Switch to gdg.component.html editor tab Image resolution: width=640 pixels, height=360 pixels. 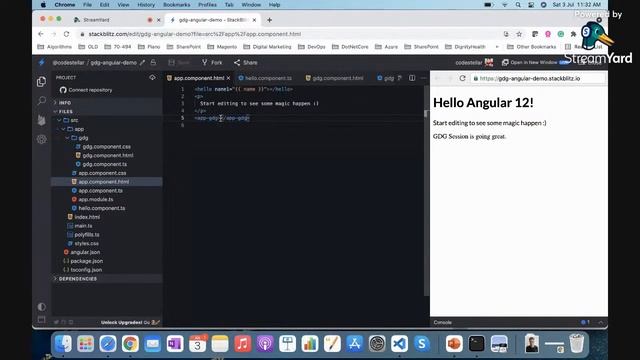pyautogui.click(x=335, y=78)
